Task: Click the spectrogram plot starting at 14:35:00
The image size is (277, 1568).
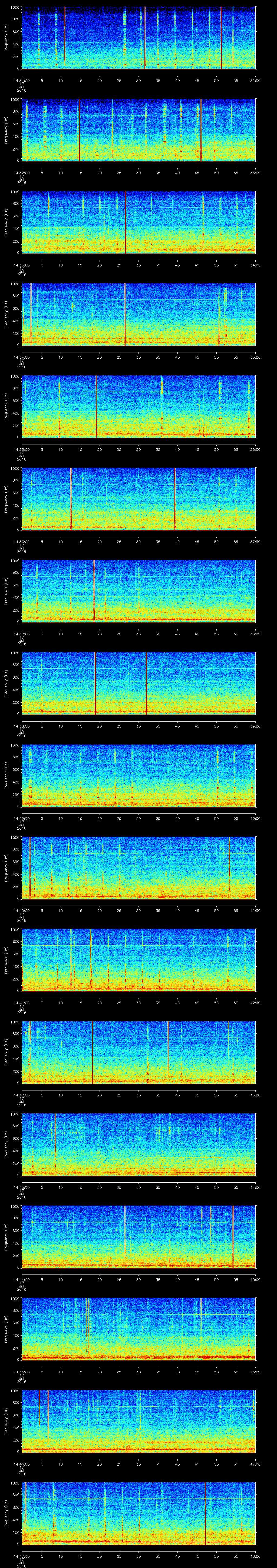Action: [x=139, y=407]
